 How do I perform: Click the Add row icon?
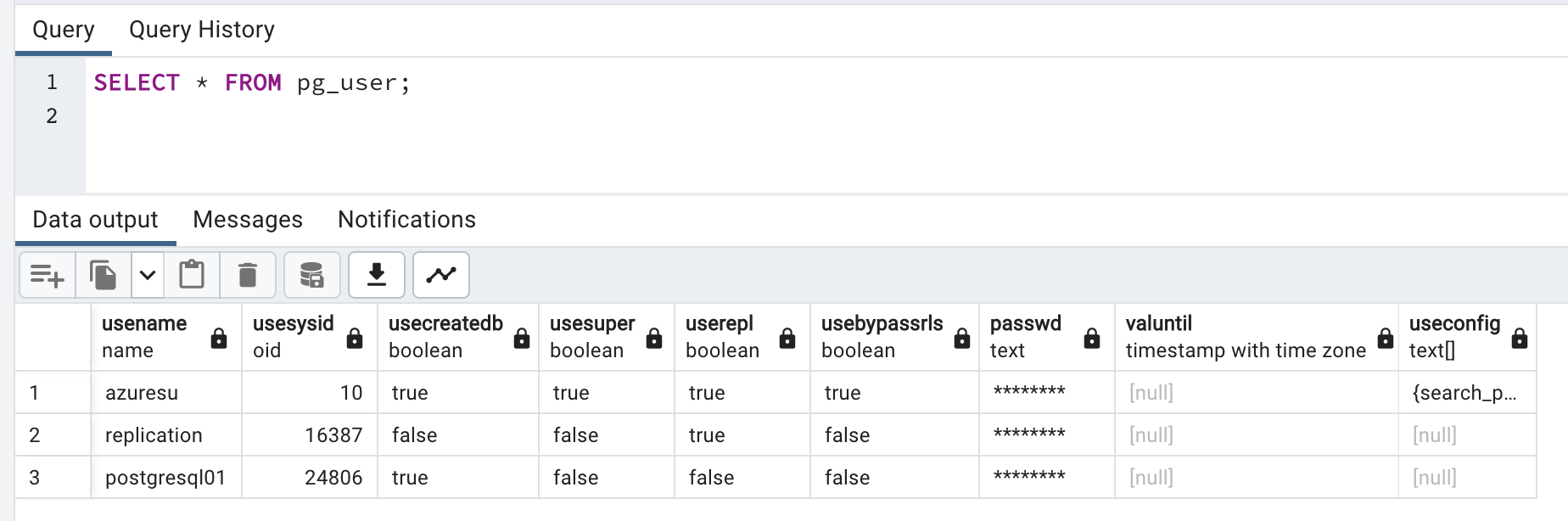click(48, 275)
